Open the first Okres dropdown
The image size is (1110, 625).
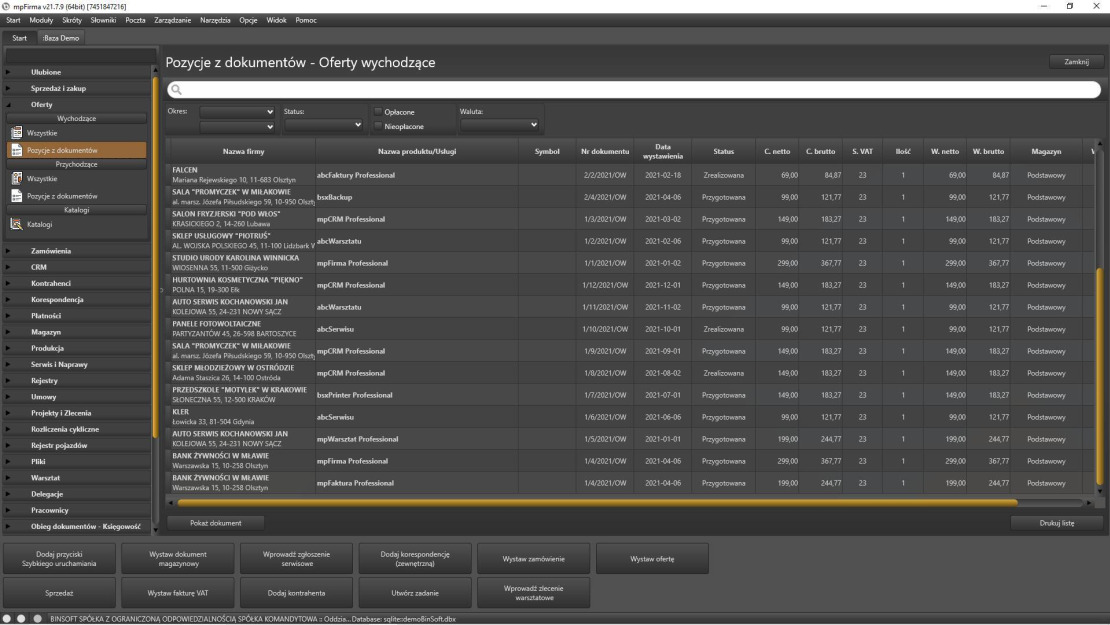236,112
